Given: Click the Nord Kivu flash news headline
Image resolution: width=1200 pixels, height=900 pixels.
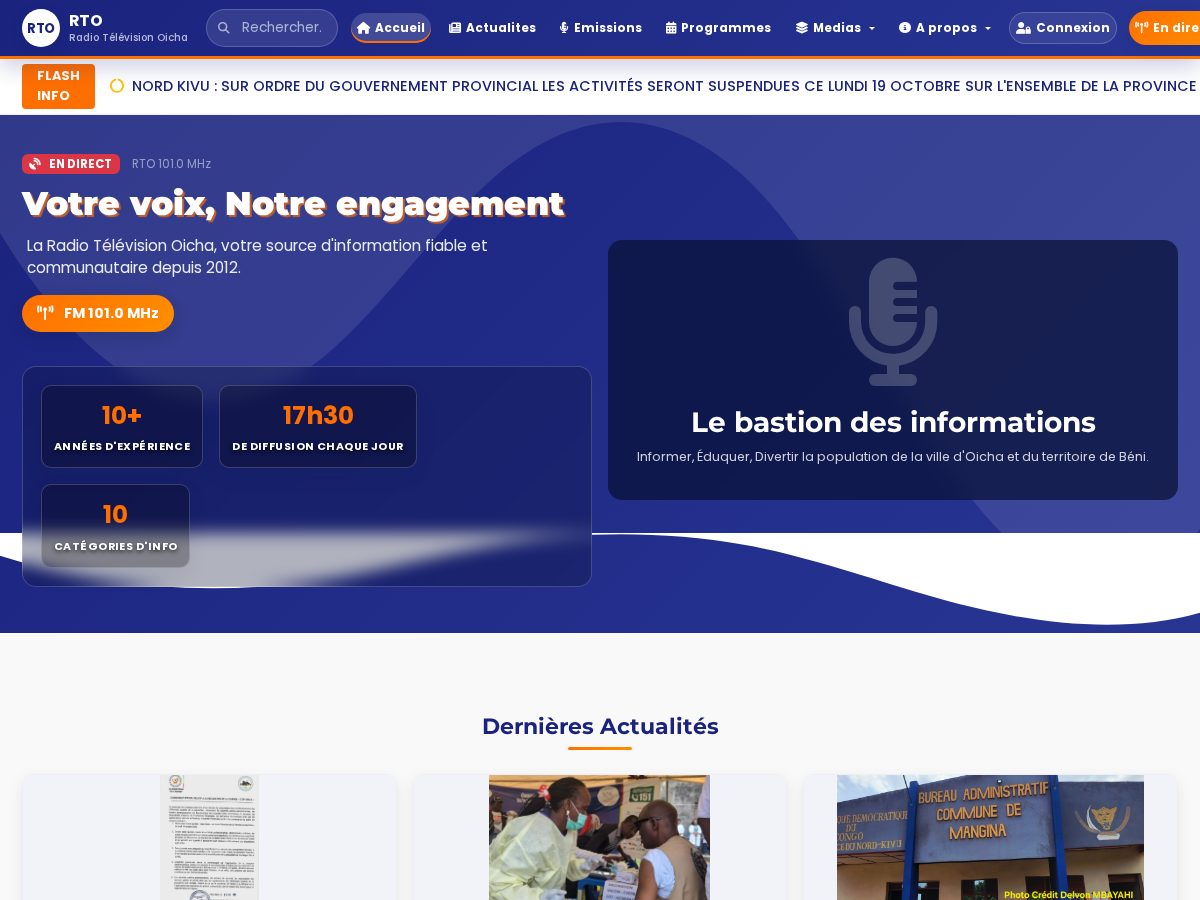Looking at the screenshot, I should coord(664,86).
